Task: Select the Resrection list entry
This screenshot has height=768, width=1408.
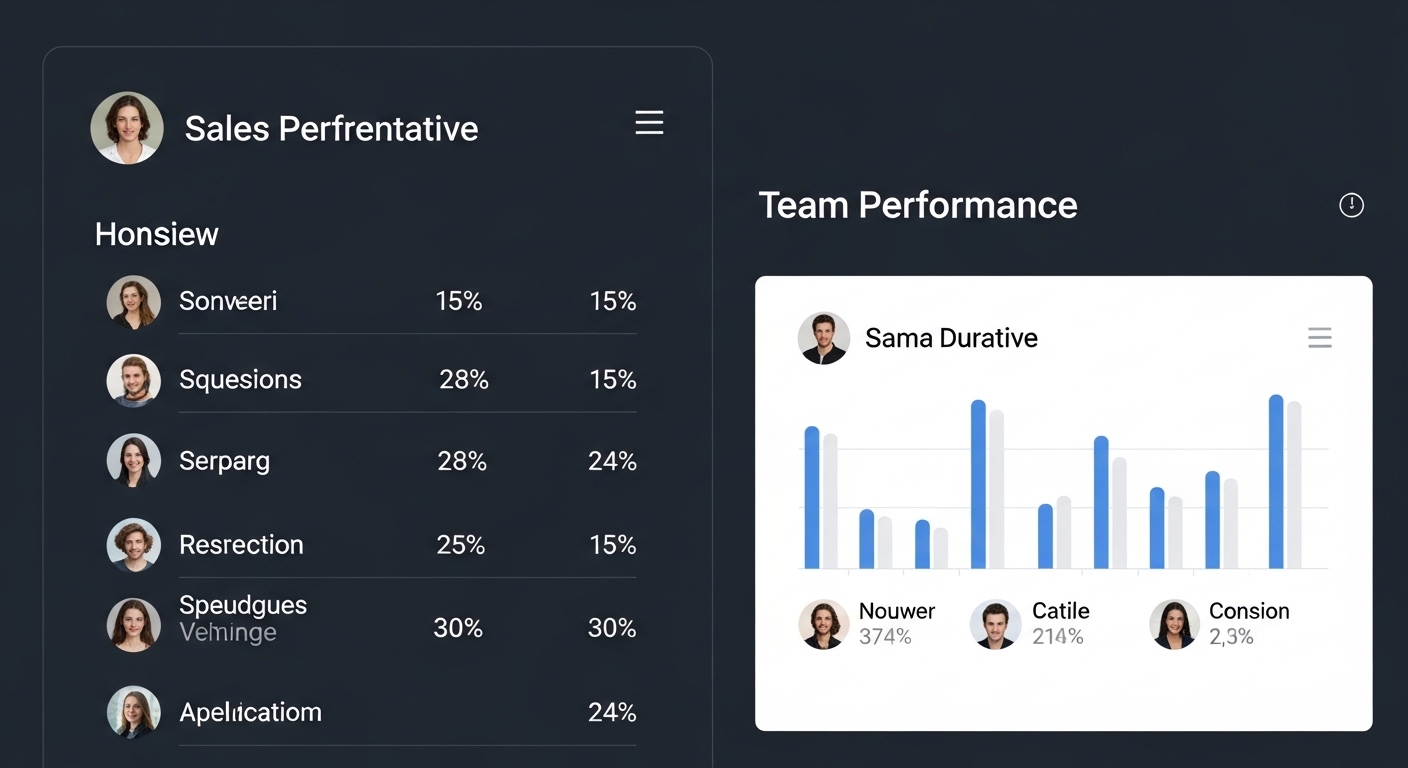Action: click(371, 545)
